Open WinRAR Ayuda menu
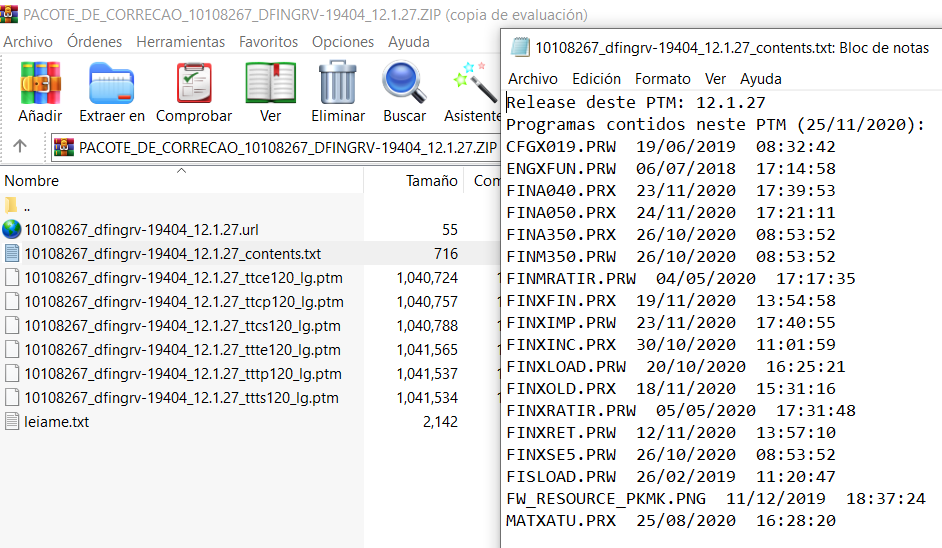Screen dimensions: 942x548 (x=409, y=41)
